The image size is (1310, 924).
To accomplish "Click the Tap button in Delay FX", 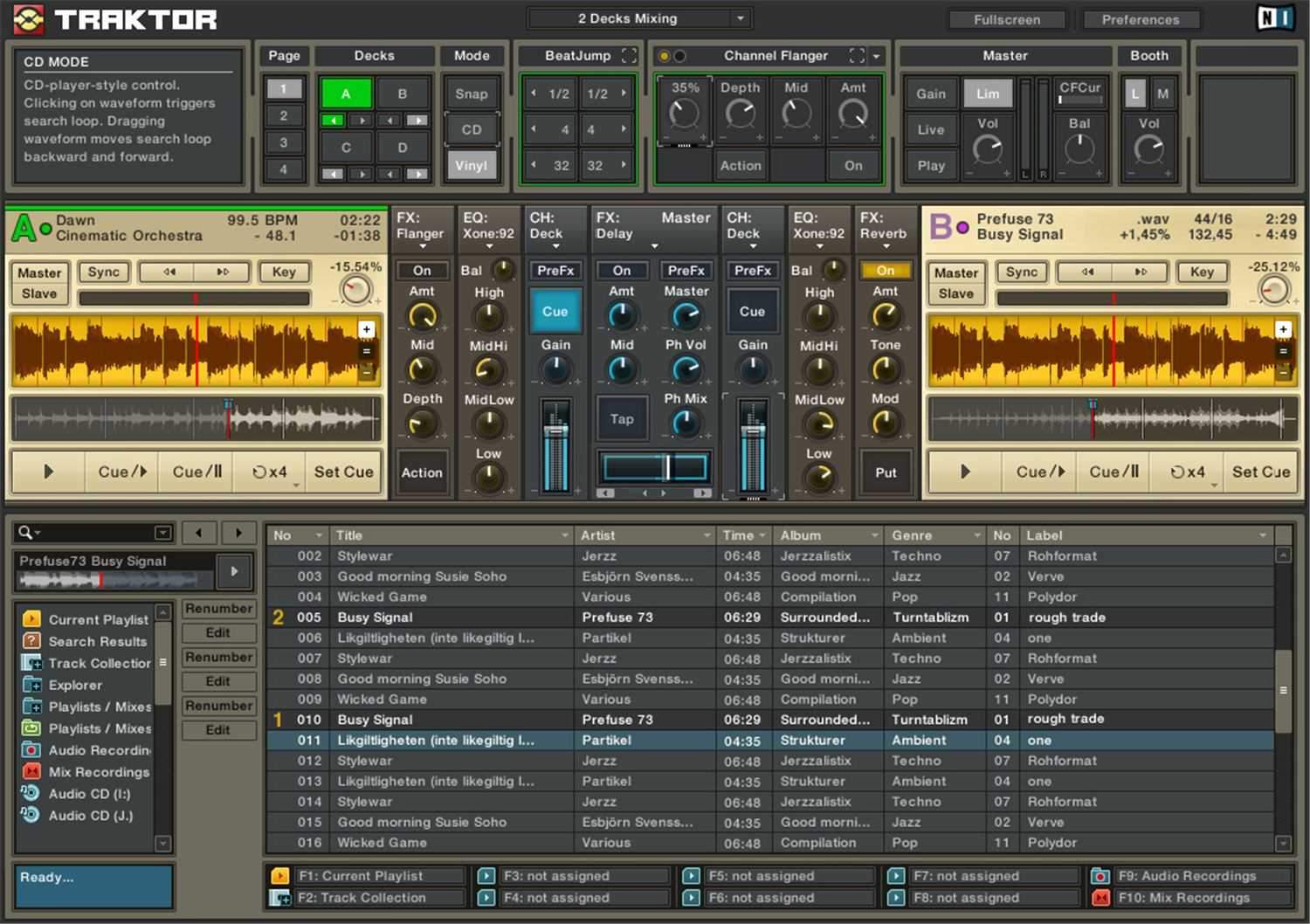I will click(622, 419).
